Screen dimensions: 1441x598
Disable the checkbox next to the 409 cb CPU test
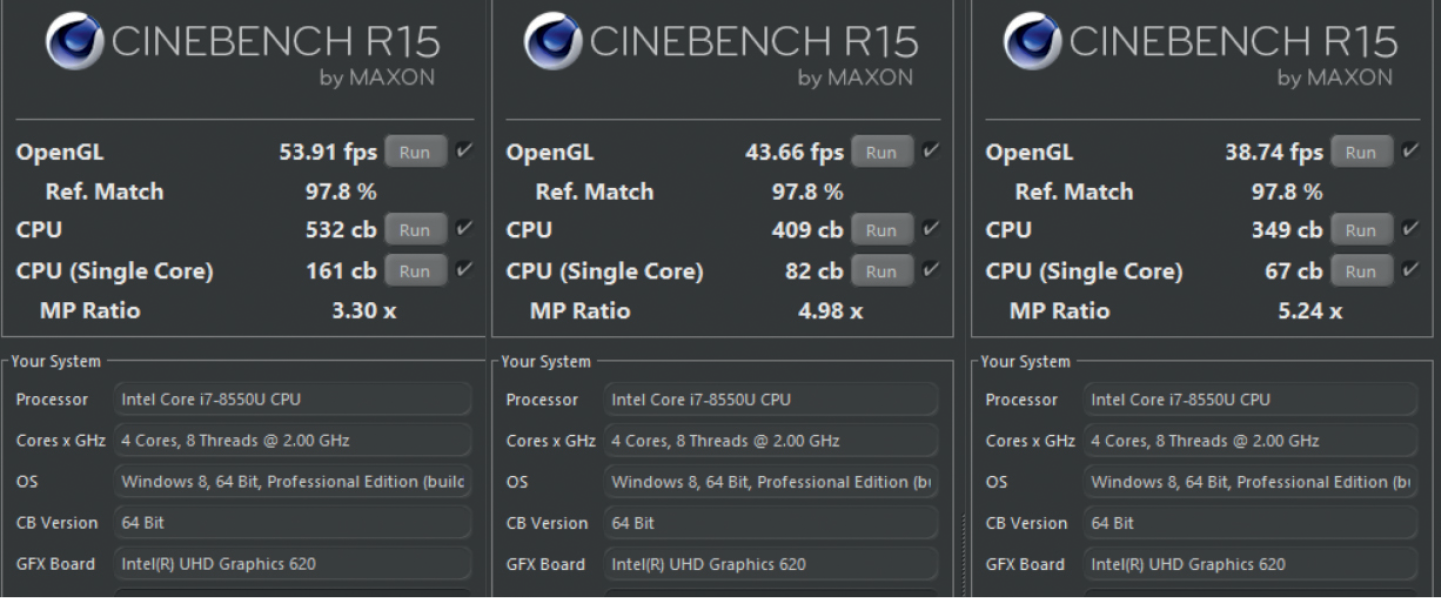coord(931,229)
